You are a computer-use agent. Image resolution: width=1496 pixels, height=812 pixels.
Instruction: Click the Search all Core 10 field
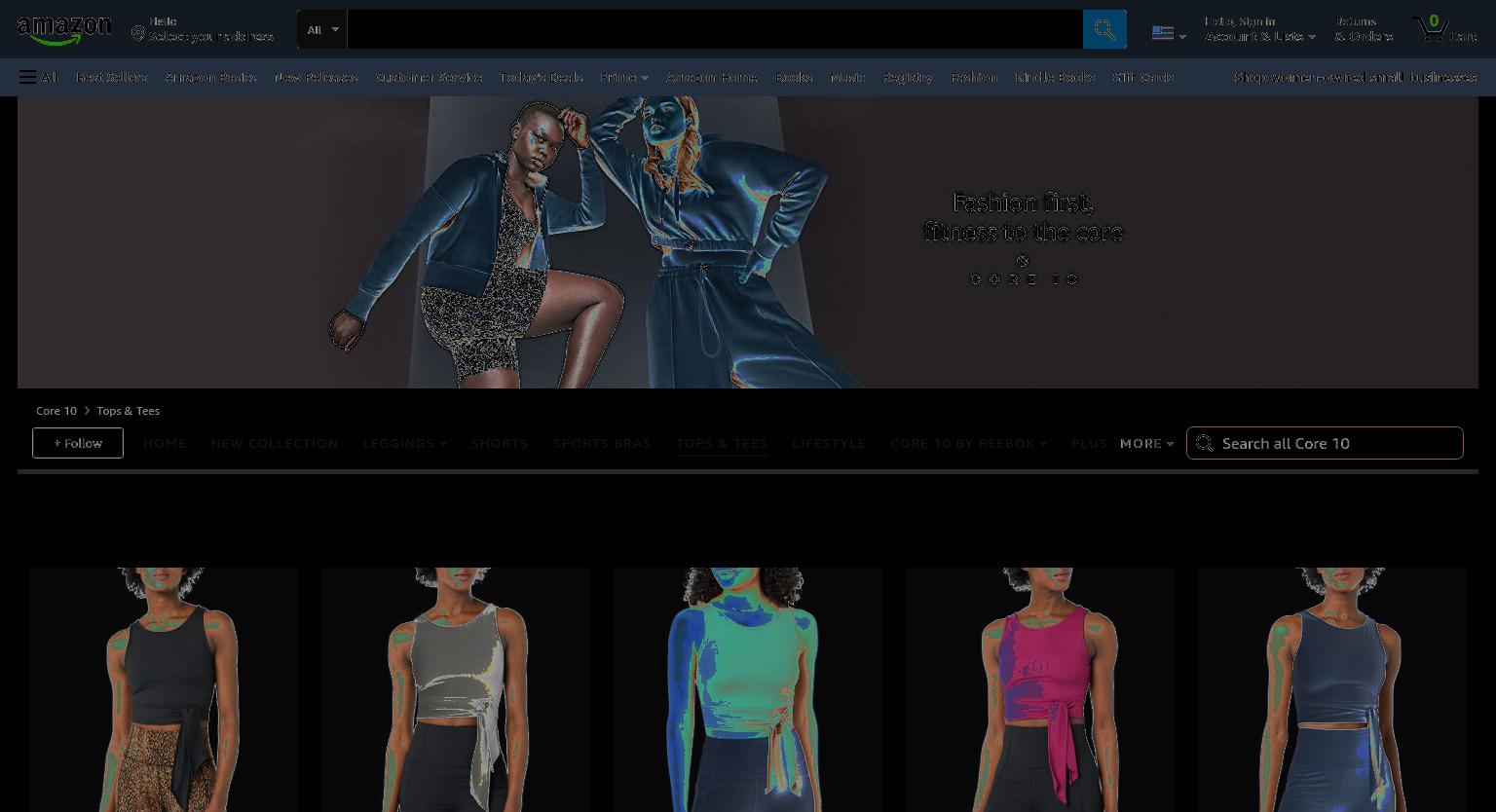click(x=1325, y=443)
